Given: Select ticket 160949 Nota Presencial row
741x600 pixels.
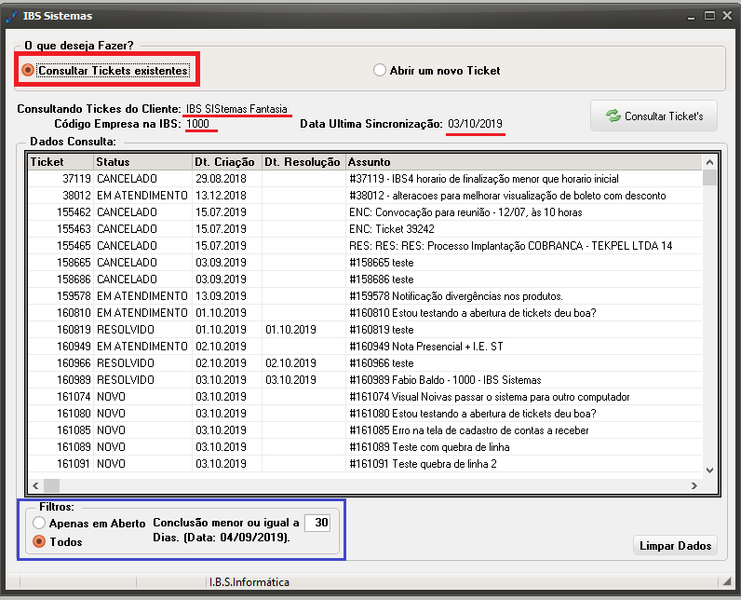Looking at the screenshot, I should click(x=365, y=347).
